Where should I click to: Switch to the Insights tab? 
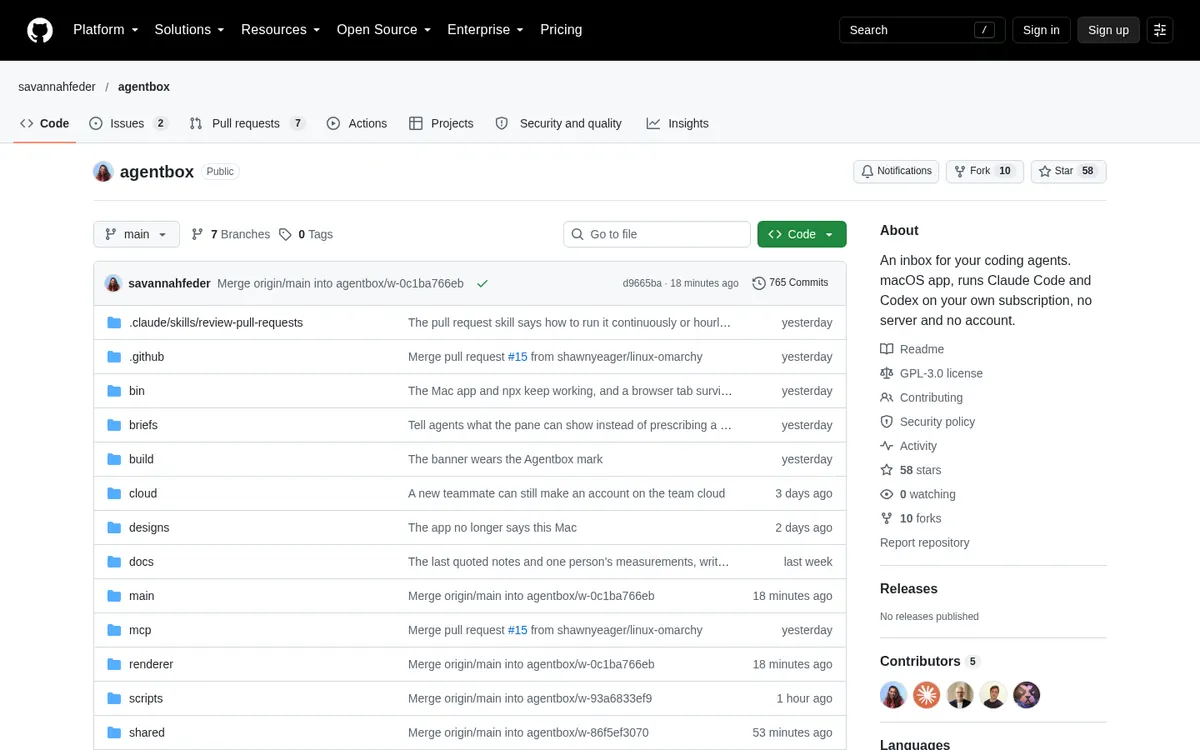pyautogui.click(x=678, y=123)
